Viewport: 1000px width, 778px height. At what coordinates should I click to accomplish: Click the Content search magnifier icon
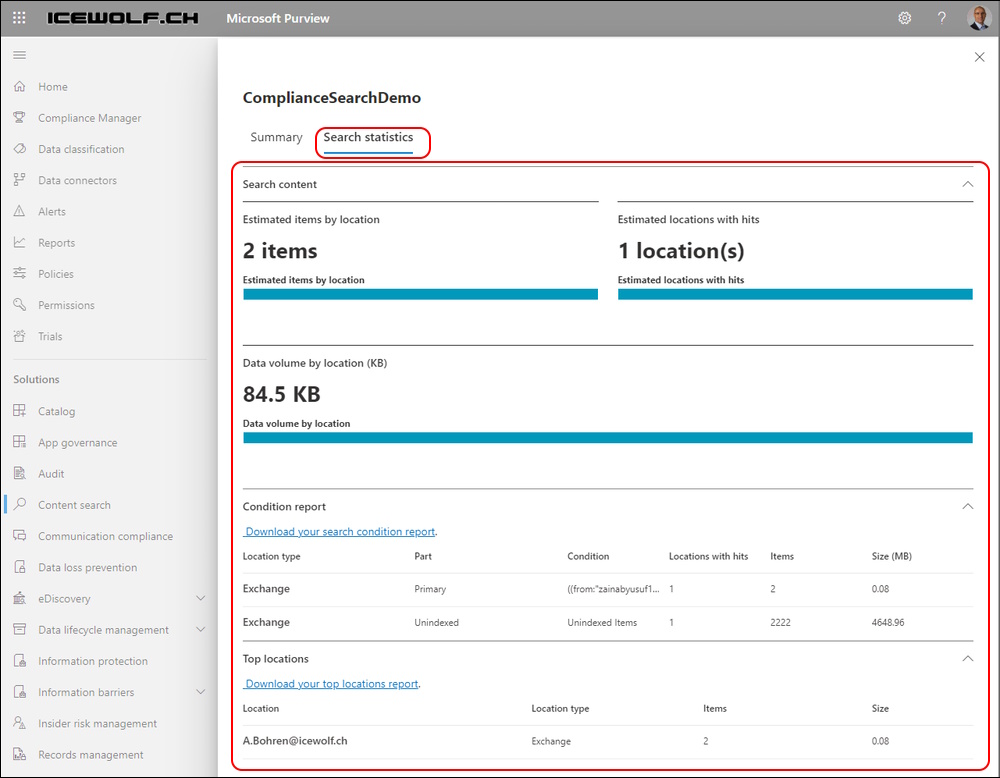click(20, 505)
